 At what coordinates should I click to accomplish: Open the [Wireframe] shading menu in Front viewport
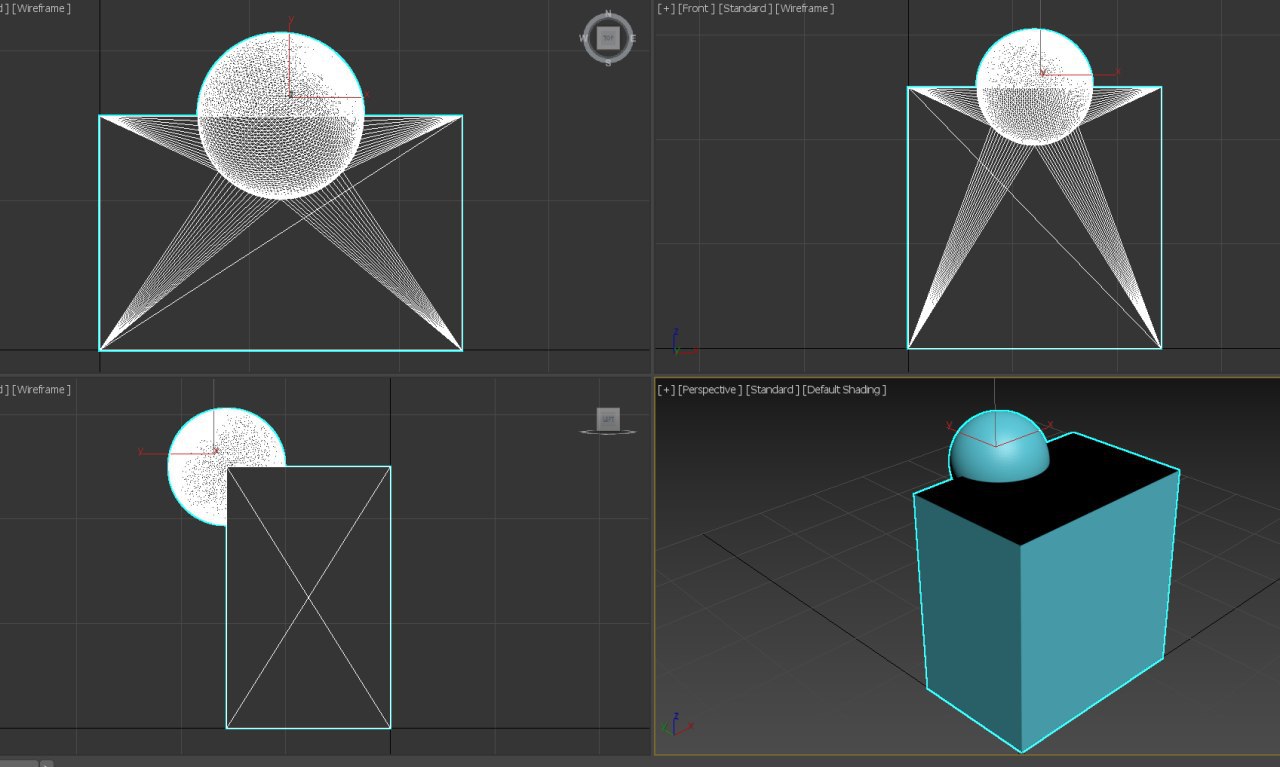point(804,8)
